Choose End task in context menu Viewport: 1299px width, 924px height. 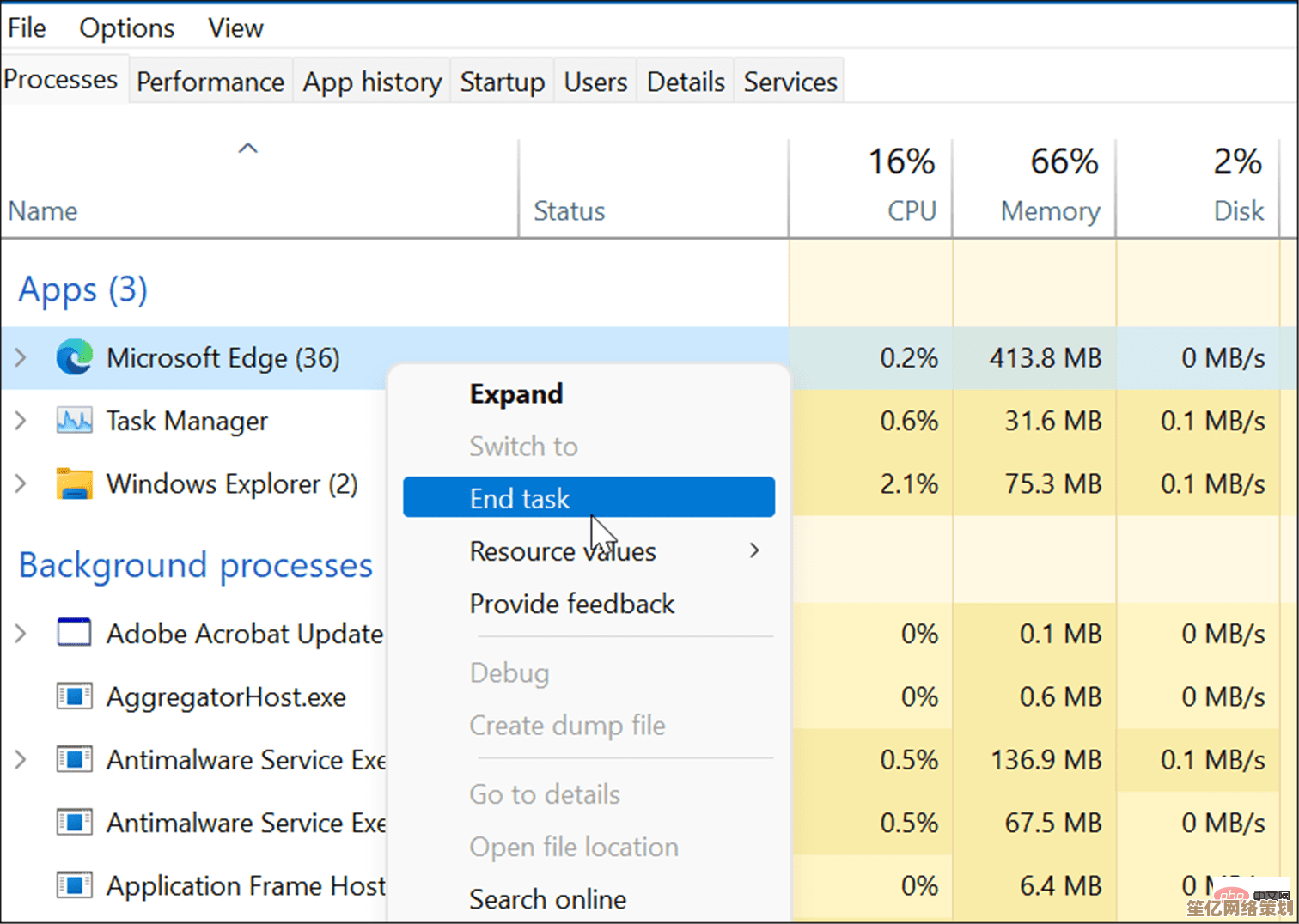point(589,497)
